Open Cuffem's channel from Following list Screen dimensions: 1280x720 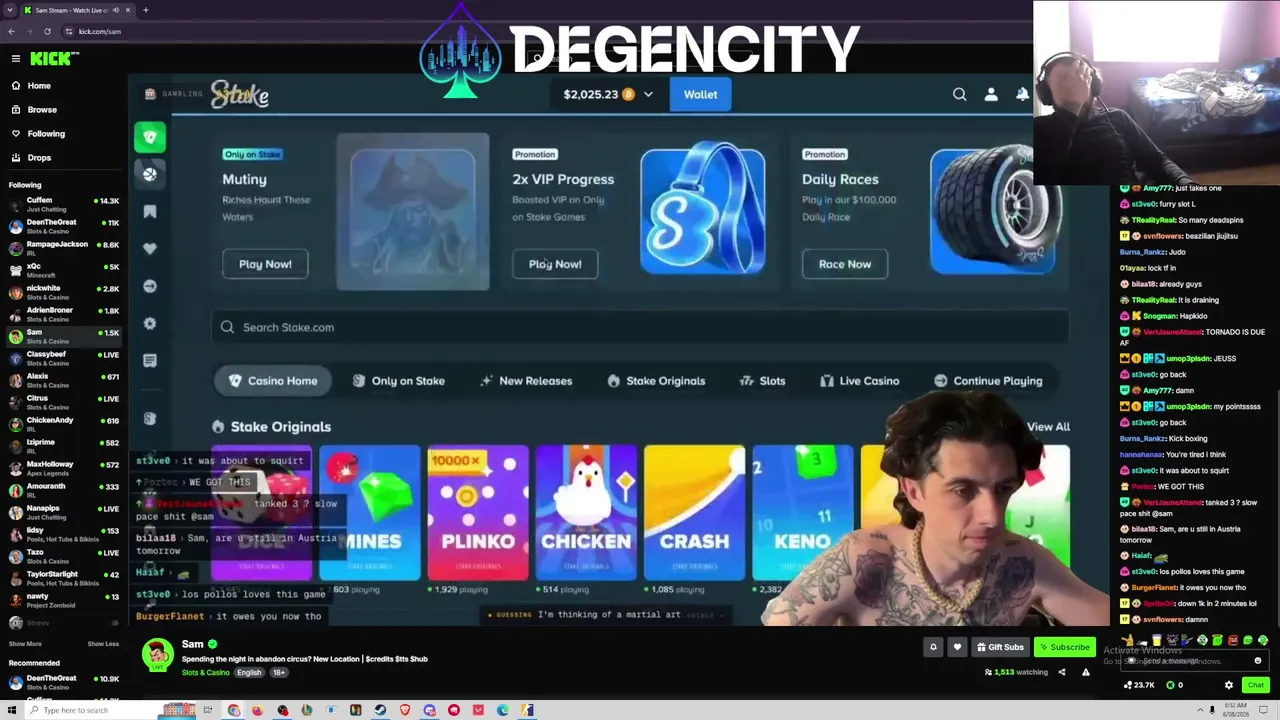(62, 204)
